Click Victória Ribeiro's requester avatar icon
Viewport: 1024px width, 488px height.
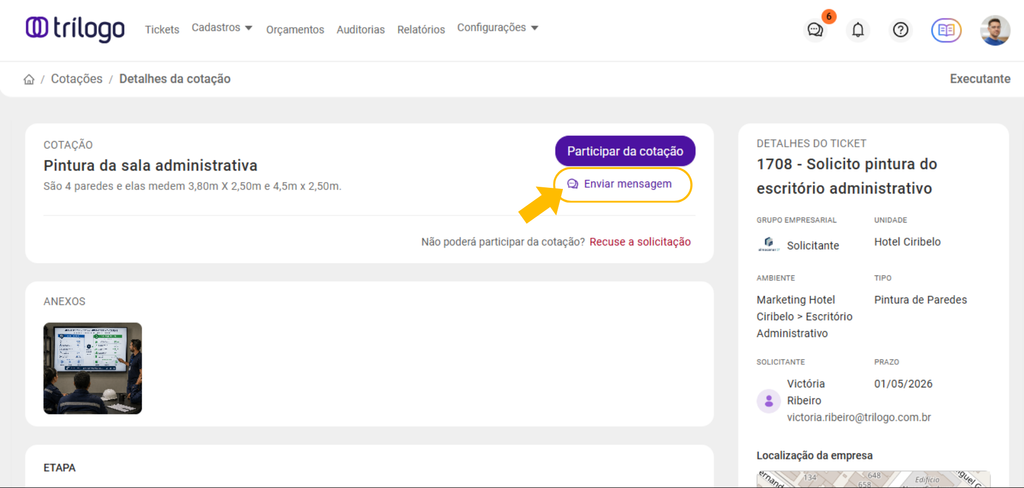[768, 400]
